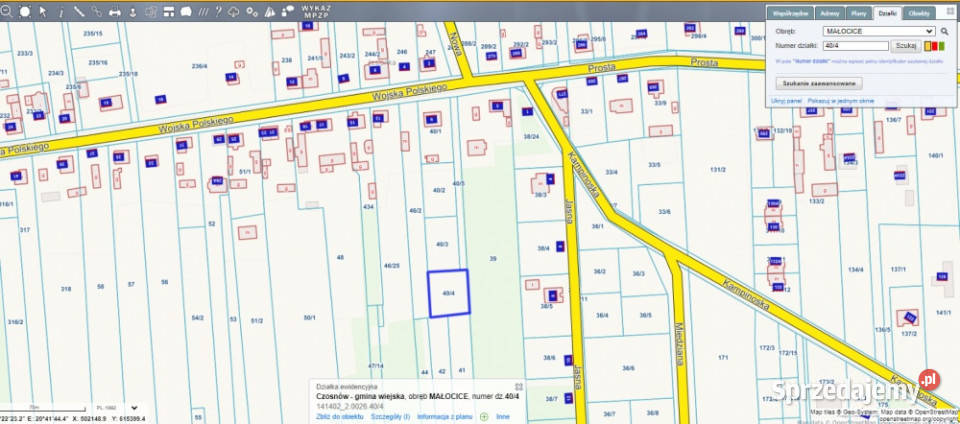Switch to the Adresy tab
Image resolution: width=960 pixels, height=424 pixels.
(x=829, y=14)
